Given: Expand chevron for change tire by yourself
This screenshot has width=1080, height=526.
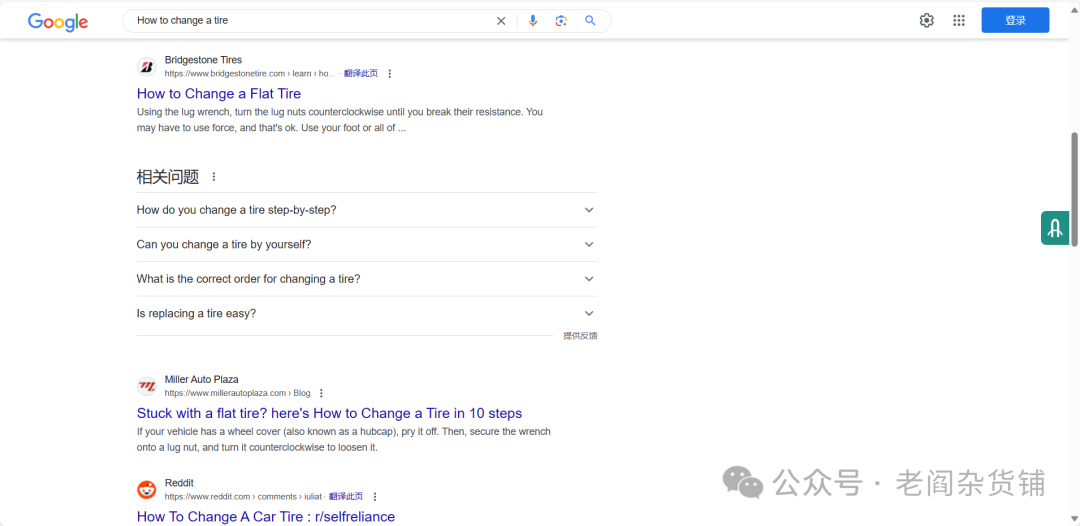Looking at the screenshot, I should point(589,244).
